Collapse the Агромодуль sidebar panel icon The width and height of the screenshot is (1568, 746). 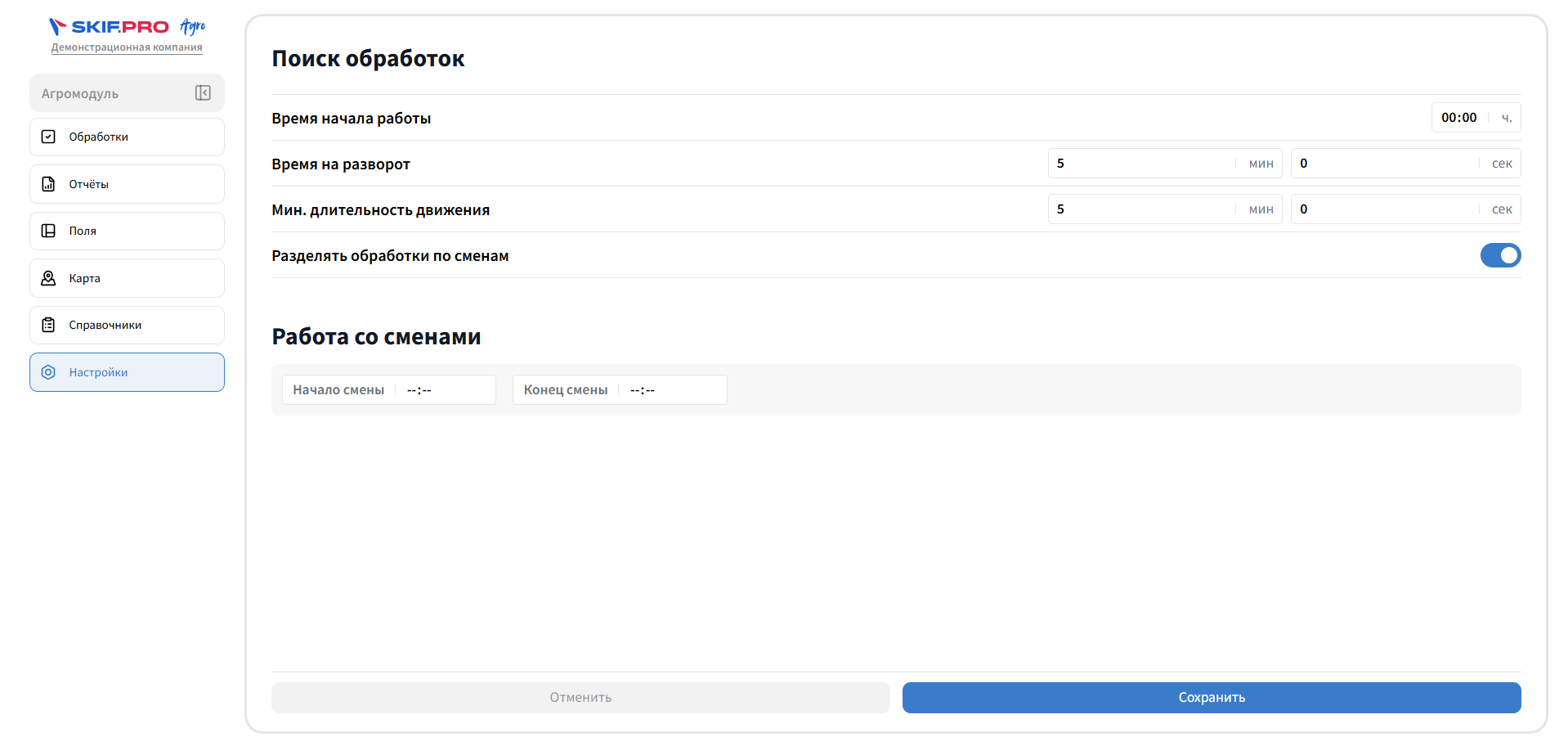click(x=203, y=93)
